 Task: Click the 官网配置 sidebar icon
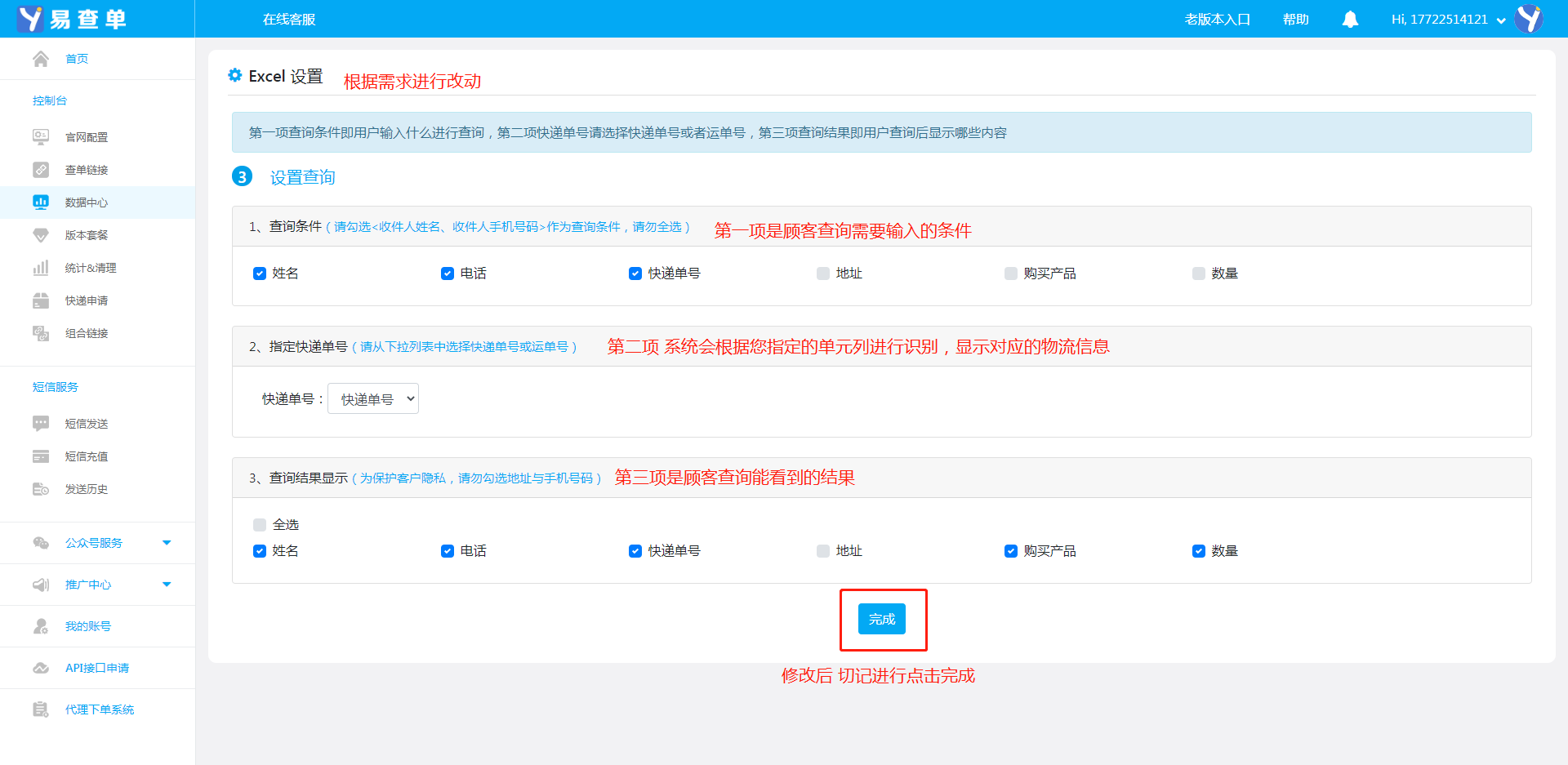[x=41, y=137]
